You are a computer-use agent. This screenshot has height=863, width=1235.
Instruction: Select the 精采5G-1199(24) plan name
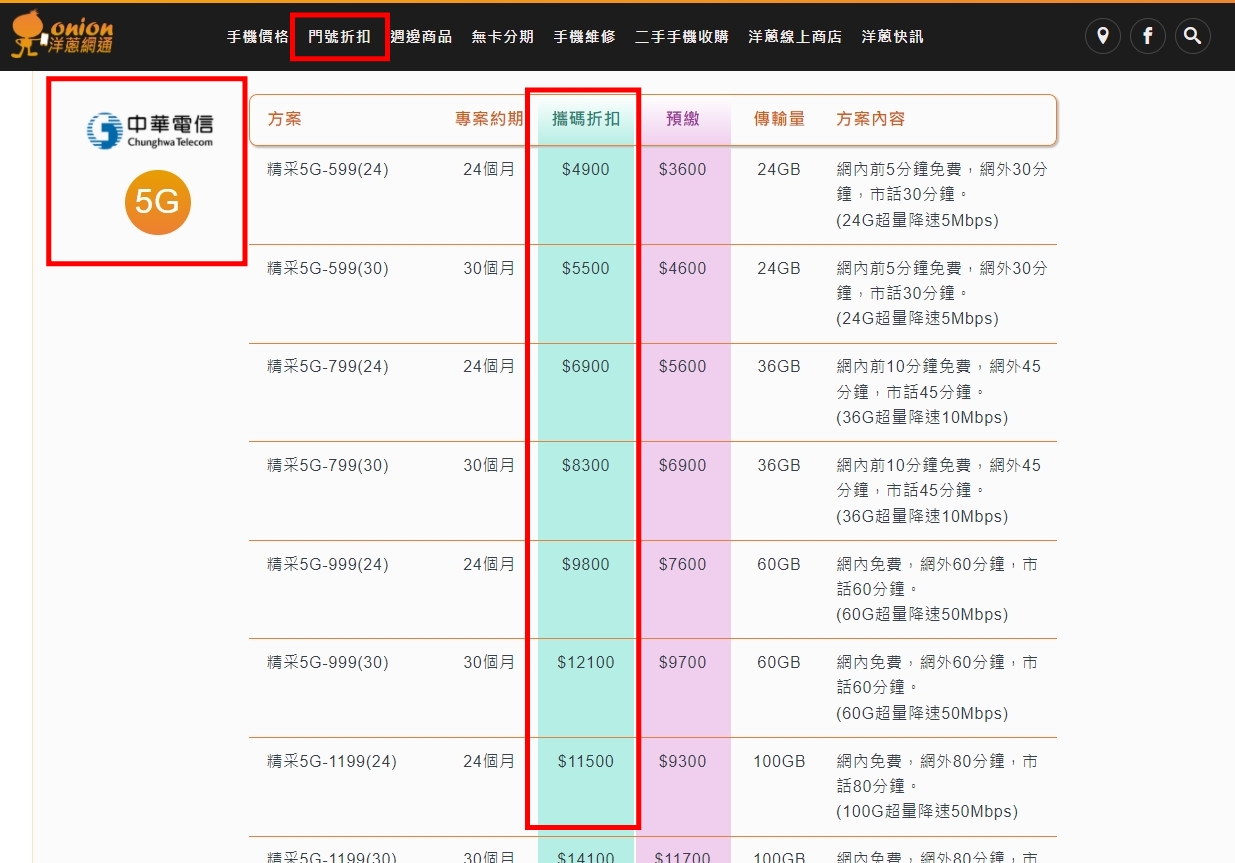(332, 762)
